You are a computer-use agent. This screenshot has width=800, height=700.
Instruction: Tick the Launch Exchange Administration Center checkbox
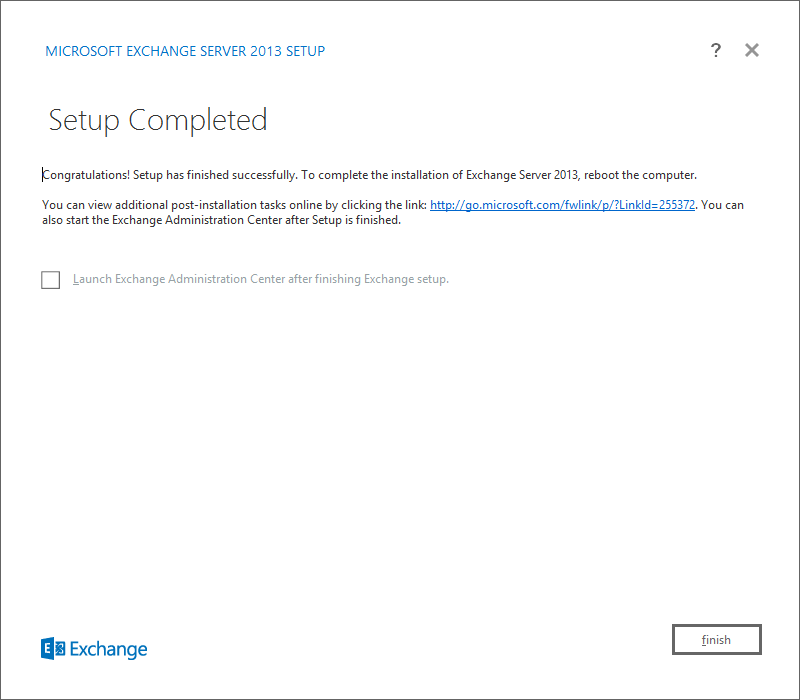[51, 280]
